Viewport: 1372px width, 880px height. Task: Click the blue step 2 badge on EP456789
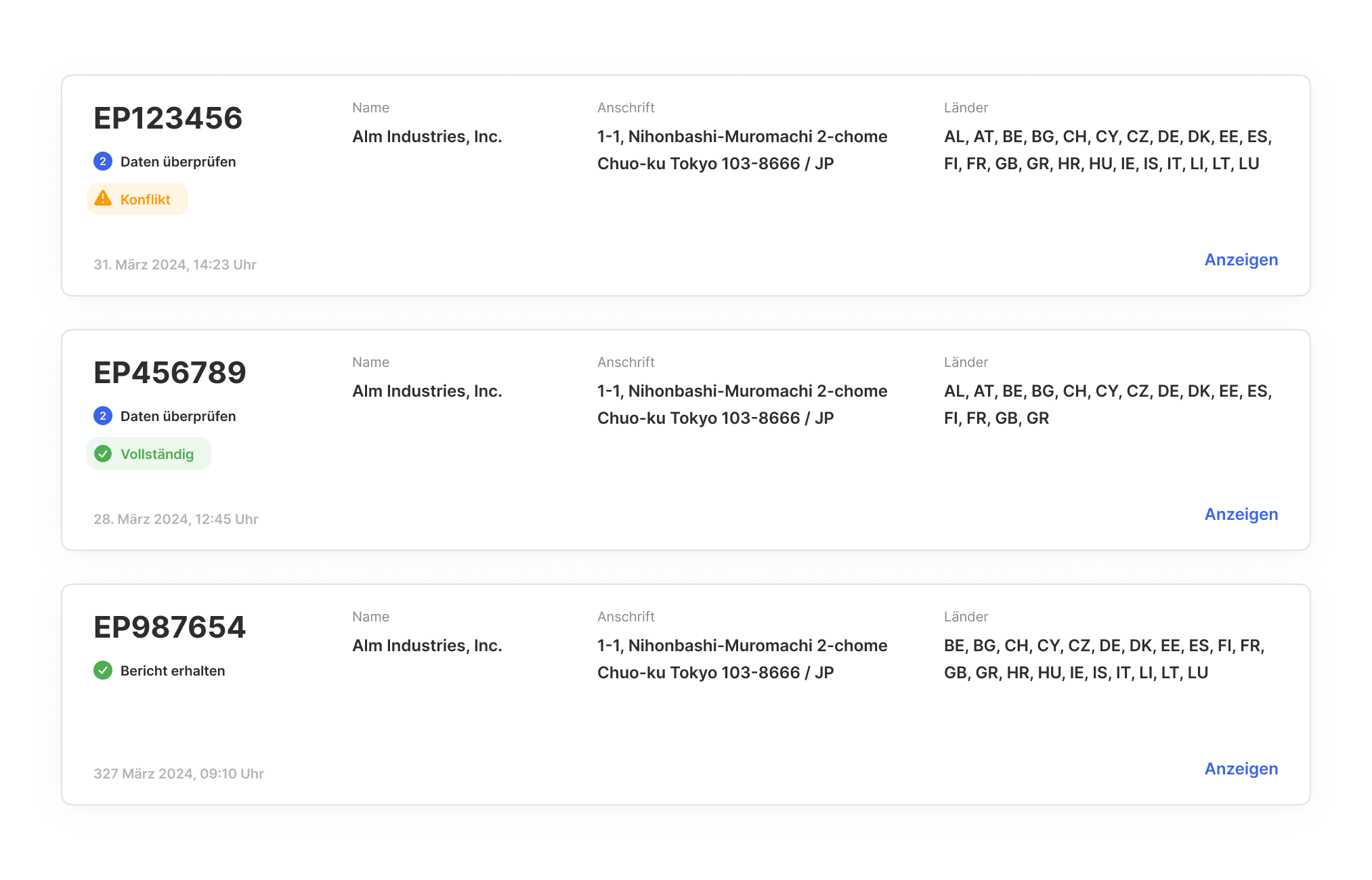[x=103, y=416]
